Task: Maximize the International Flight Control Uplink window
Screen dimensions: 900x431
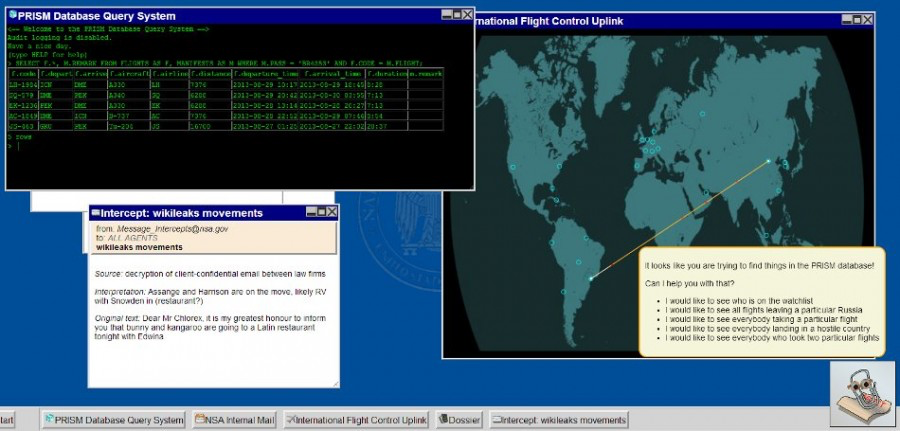Action: (x=858, y=20)
